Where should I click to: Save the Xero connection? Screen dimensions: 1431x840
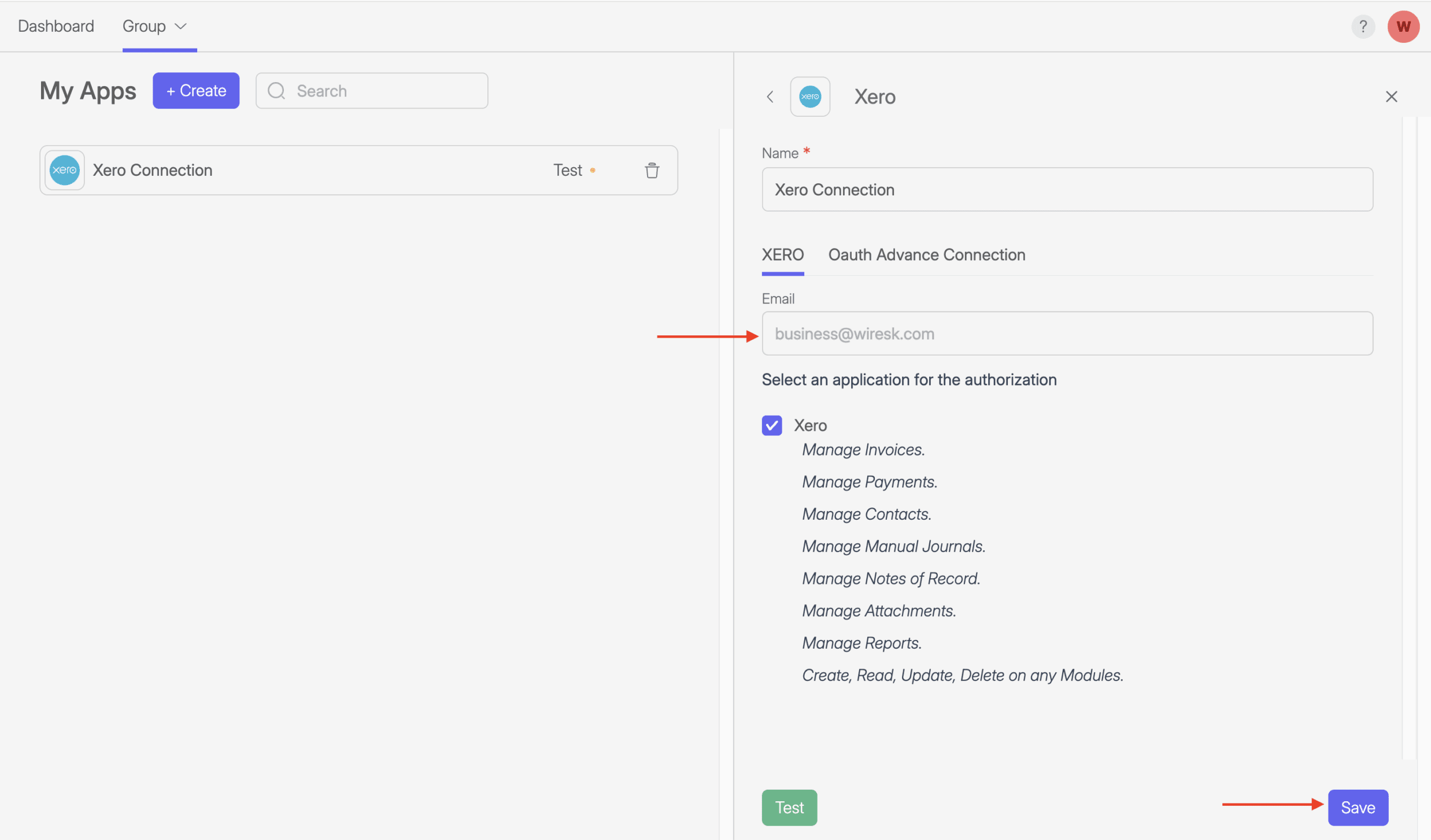[1357, 807]
